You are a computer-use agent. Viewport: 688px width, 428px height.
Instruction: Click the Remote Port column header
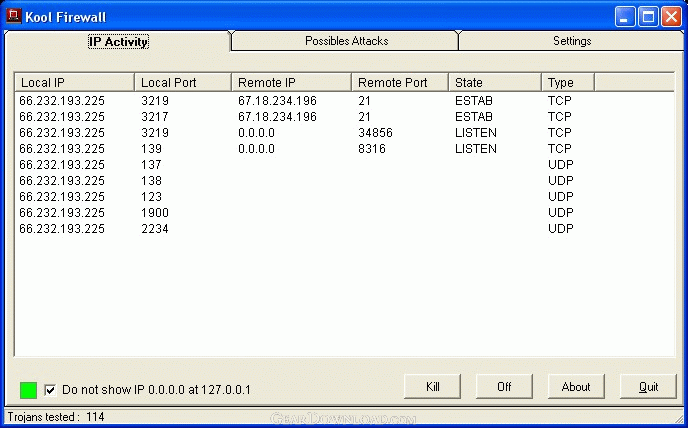click(400, 83)
